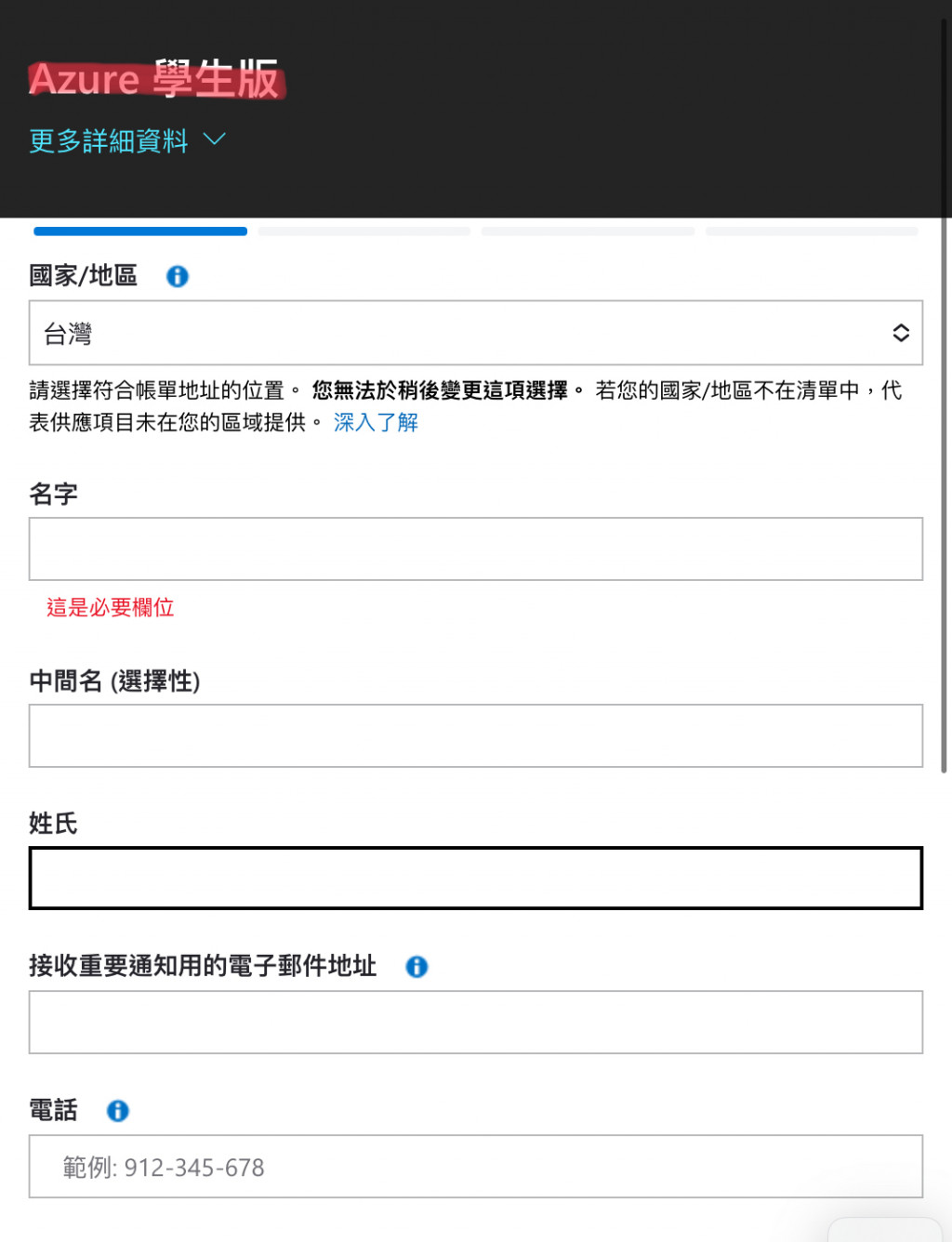Click the Azure 學生版 heading
Image resolution: width=952 pixels, height=1242 pixels.
(x=156, y=79)
